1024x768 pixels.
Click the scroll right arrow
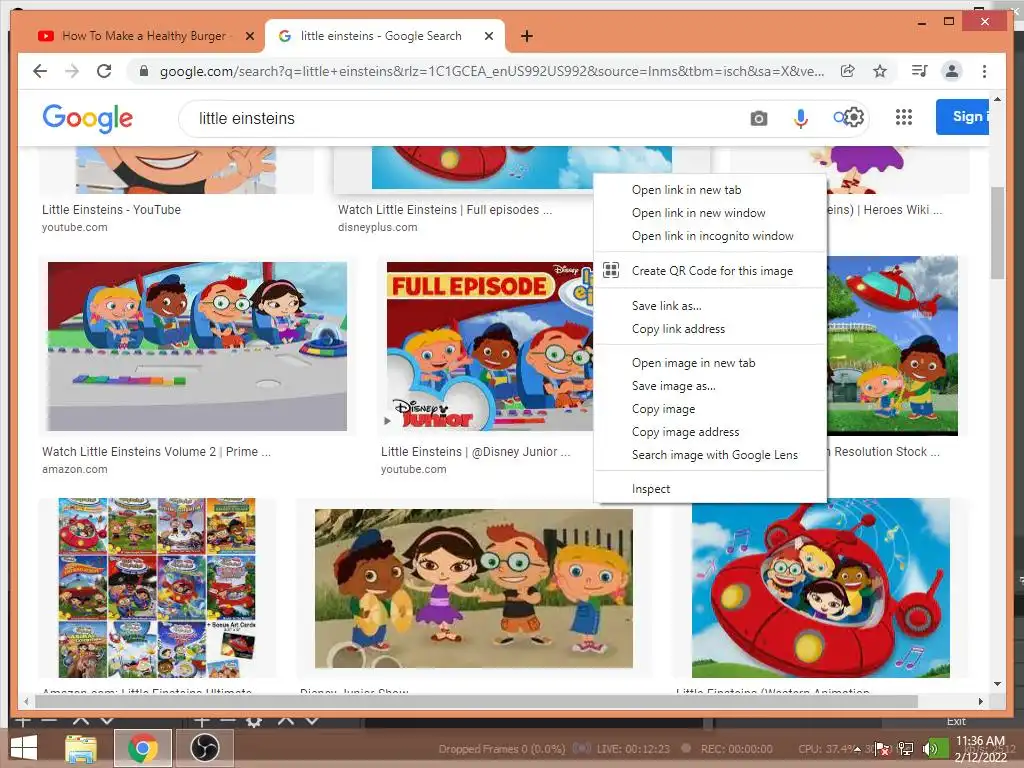[x=980, y=701]
